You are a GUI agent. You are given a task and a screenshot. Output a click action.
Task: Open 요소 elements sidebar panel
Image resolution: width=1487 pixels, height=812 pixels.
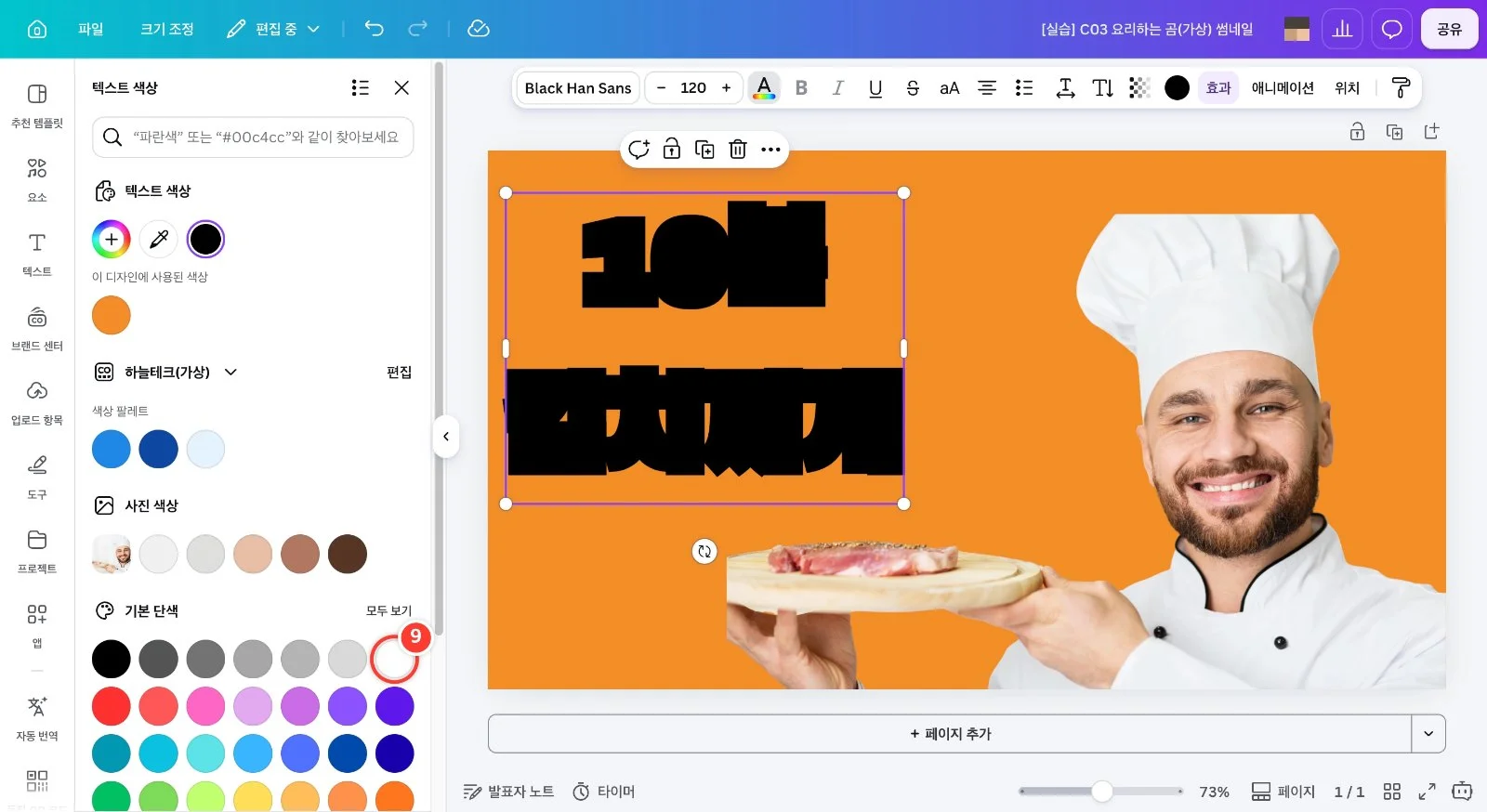[x=37, y=179]
